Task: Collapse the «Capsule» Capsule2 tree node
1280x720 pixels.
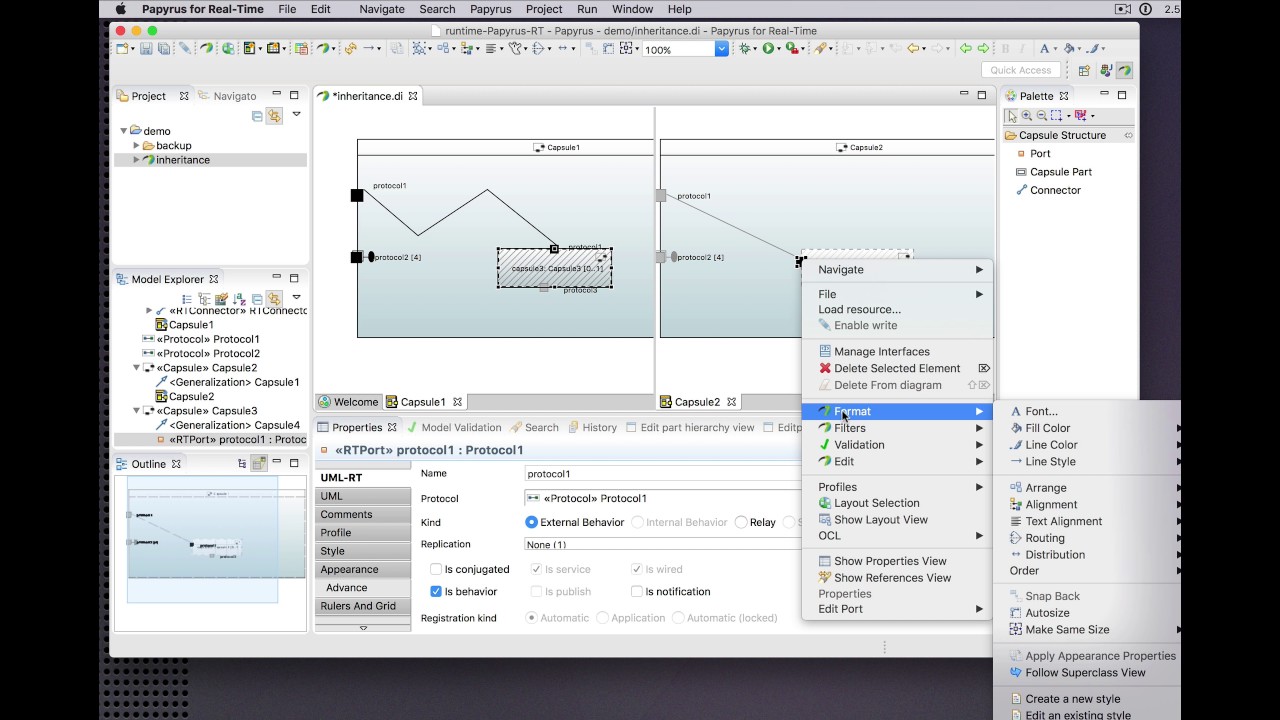Action: pos(137,368)
